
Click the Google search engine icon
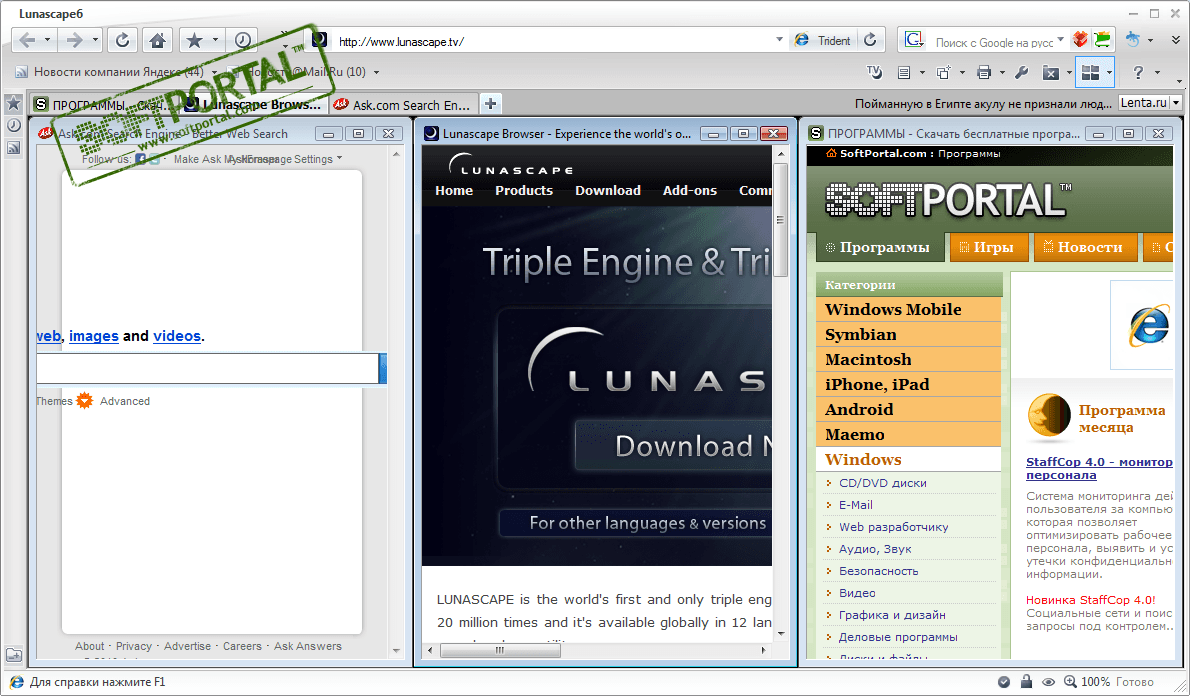coord(913,40)
